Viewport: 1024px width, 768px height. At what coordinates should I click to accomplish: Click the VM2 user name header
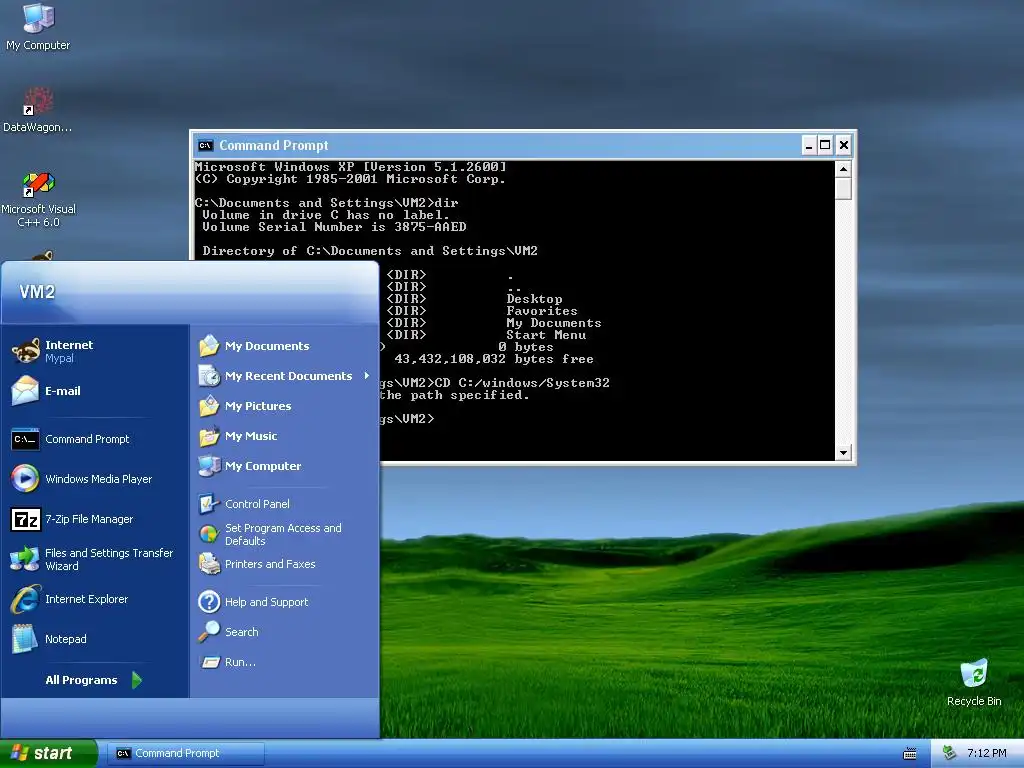pyautogui.click(x=37, y=291)
